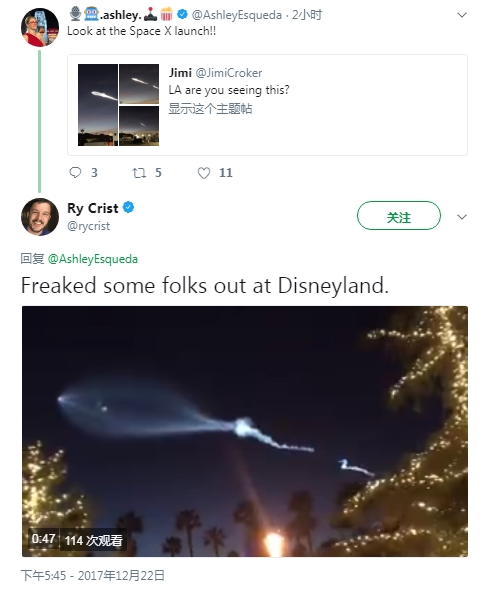Expand the chevron menu on Ashley's tweet

[462, 15]
